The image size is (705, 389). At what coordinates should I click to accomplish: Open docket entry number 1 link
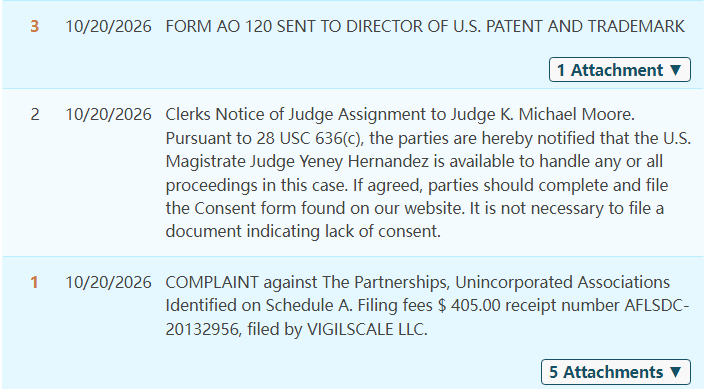tap(34, 282)
